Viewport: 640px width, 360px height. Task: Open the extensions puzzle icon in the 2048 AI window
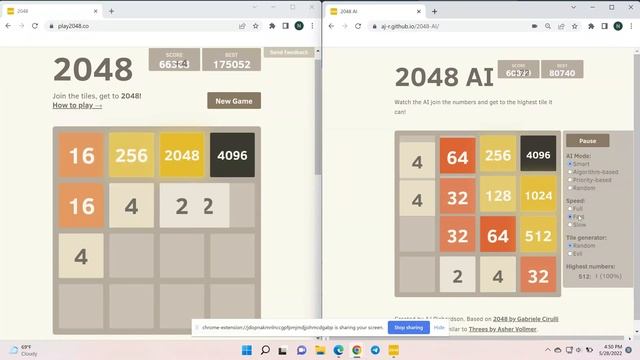(x=591, y=26)
